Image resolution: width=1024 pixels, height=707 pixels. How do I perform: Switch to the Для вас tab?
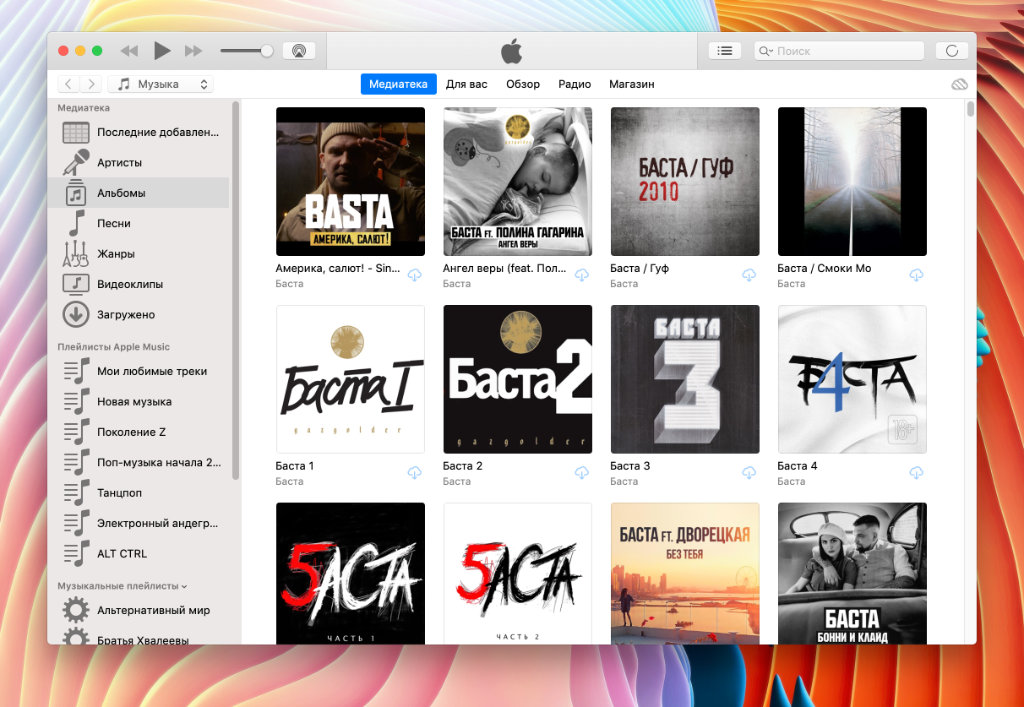pyautogui.click(x=466, y=84)
